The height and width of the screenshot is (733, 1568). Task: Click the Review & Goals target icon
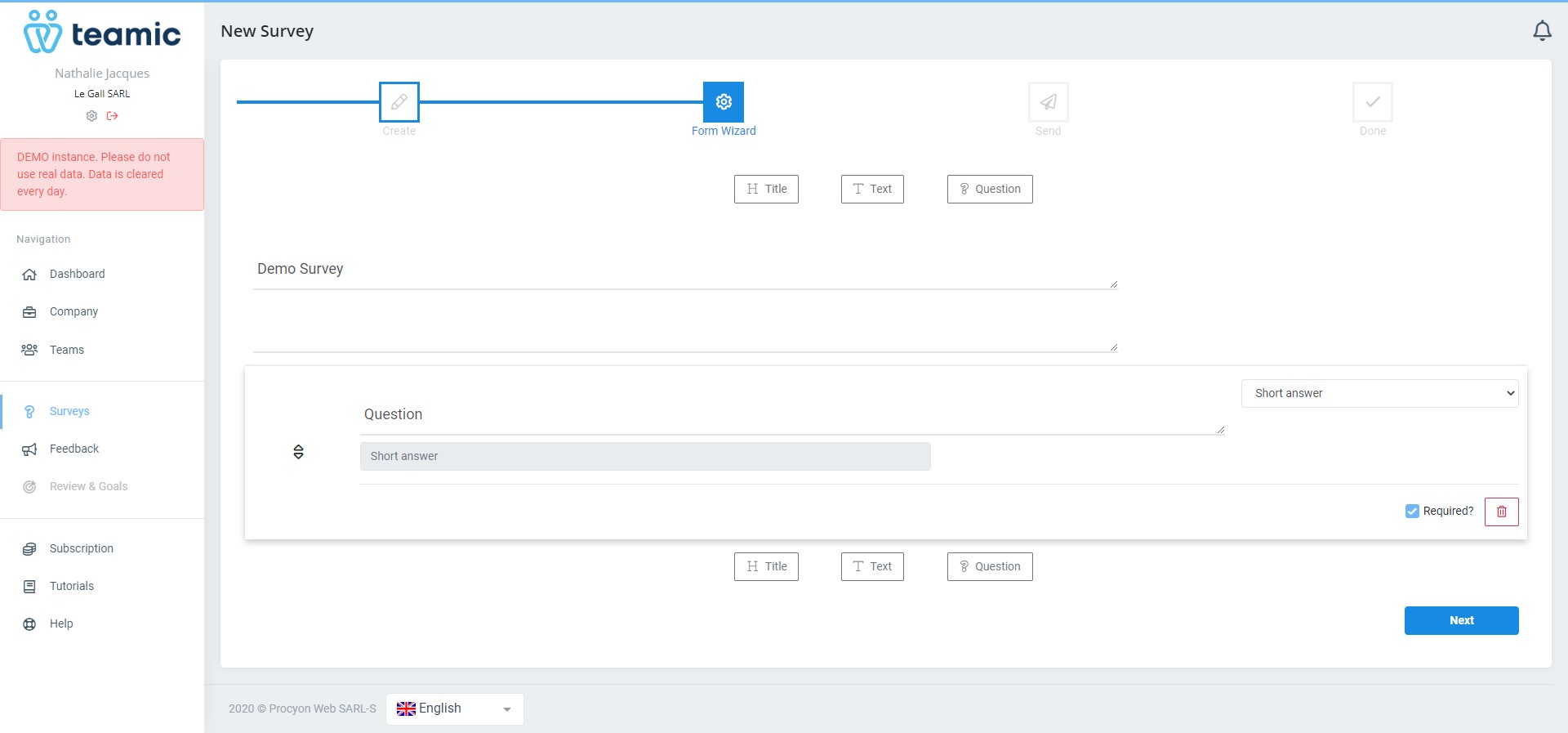tap(29, 487)
